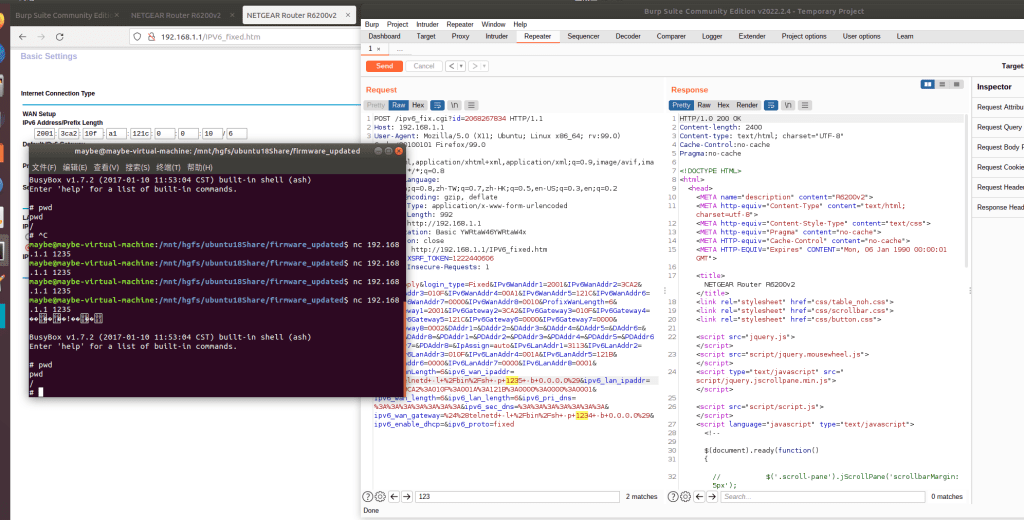
Task: Select side-by-side request/response layout
Action: pyautogui.click(x=927, y=84)
